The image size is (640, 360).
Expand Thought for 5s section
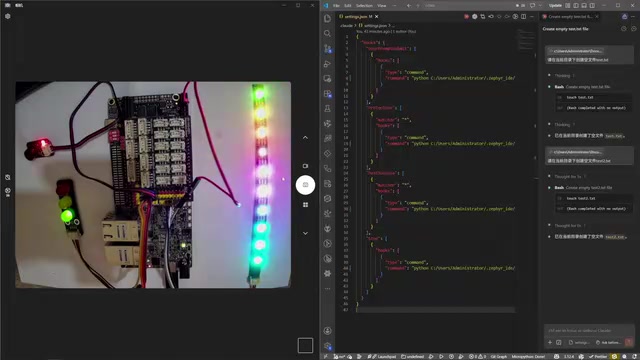570,176
